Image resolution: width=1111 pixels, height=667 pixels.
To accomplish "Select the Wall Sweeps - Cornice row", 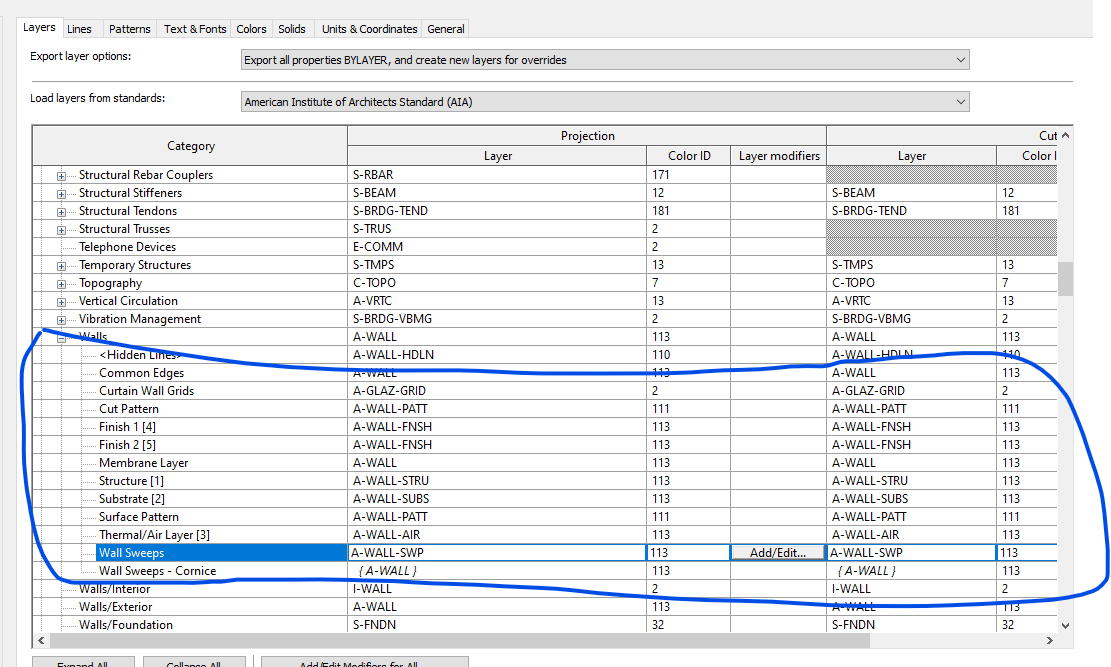I will pos(157,571).
